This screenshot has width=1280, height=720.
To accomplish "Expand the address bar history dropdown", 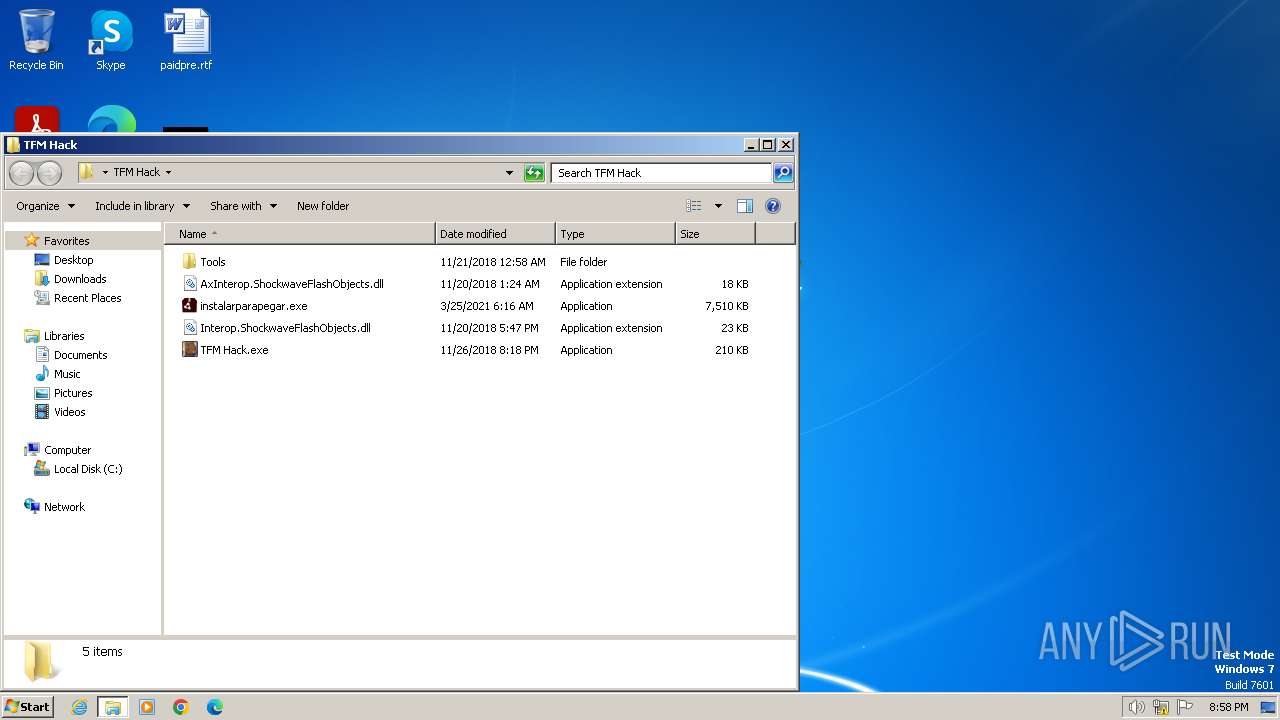I will pyautogui.click(x=510, y=173).
